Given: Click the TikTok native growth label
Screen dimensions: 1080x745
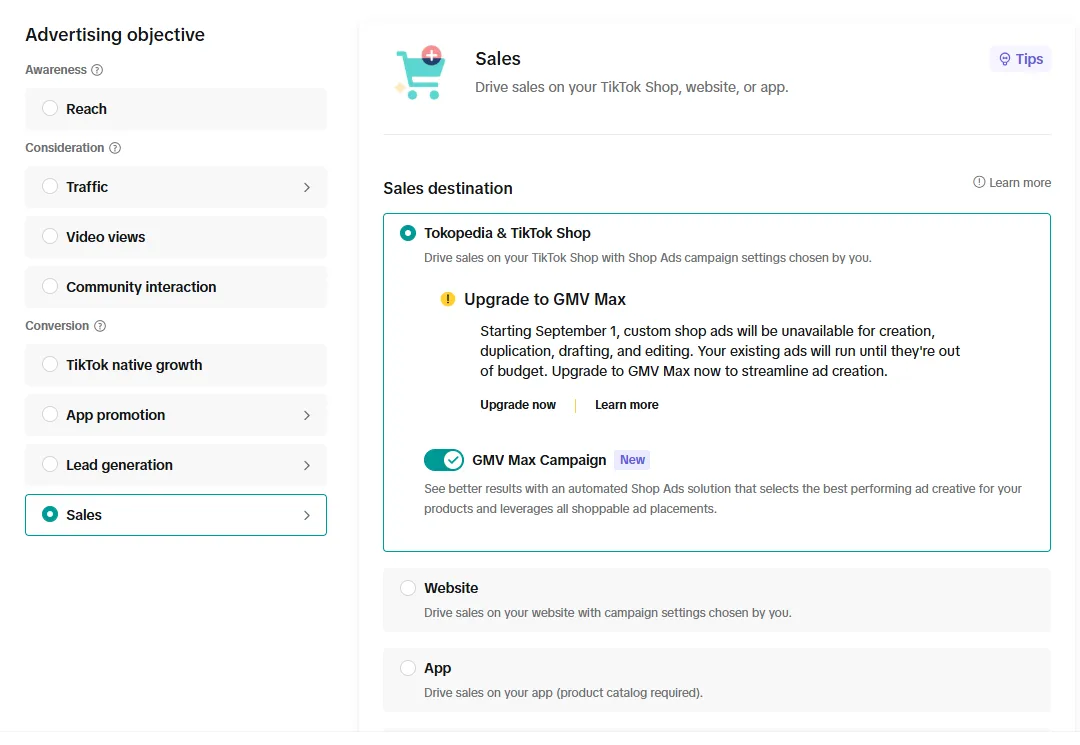Looking at the screenshot, I should click(x=134, y=365).
